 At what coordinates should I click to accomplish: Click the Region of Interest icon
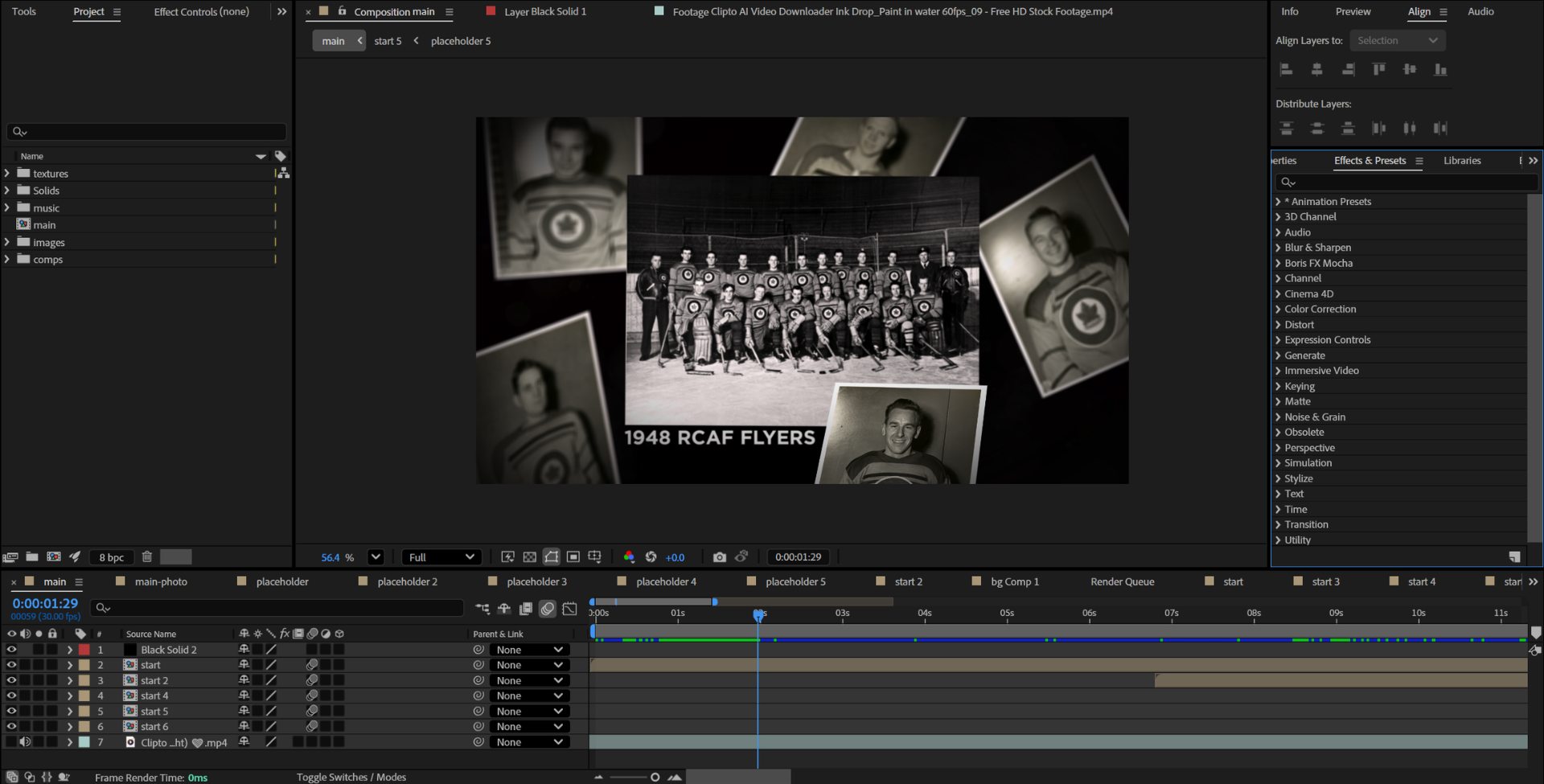tap(573, 556)
